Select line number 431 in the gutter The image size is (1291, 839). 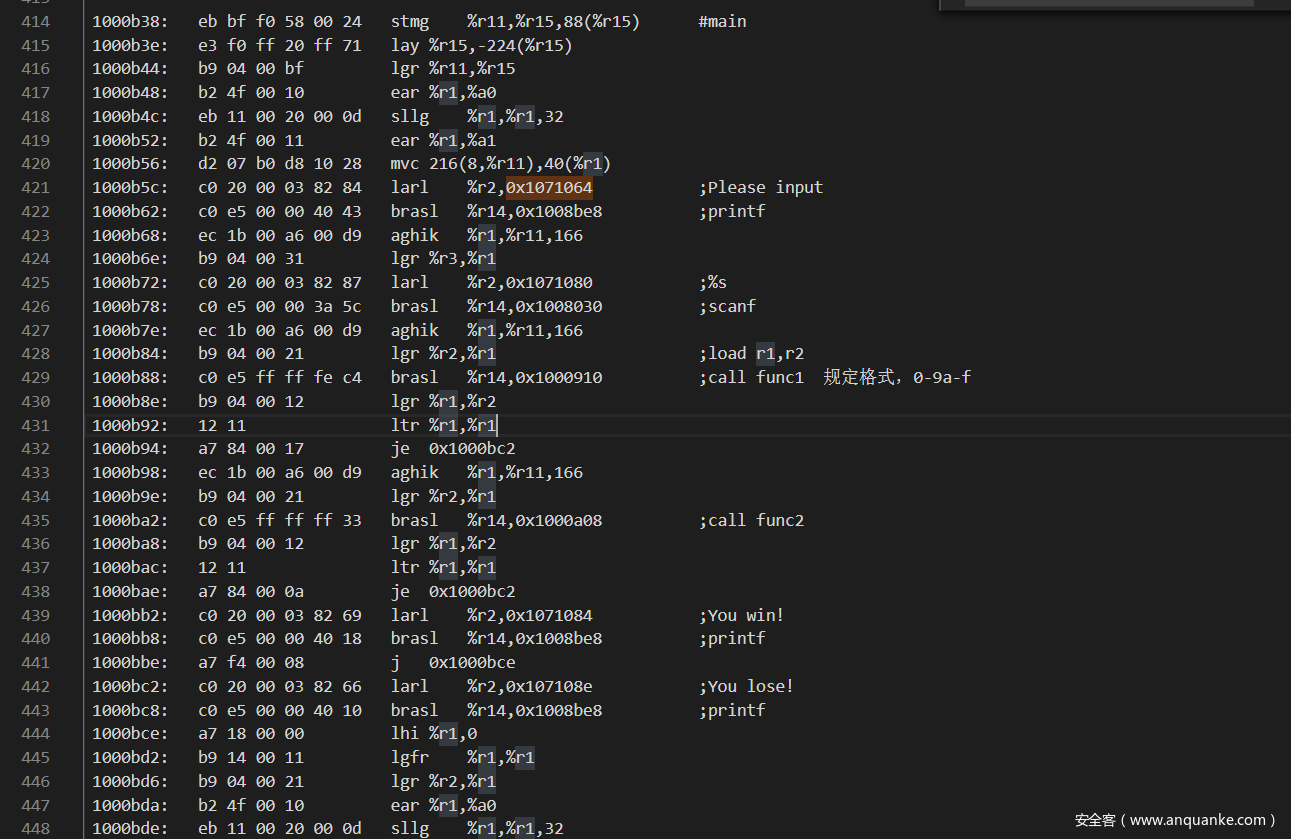35,425
